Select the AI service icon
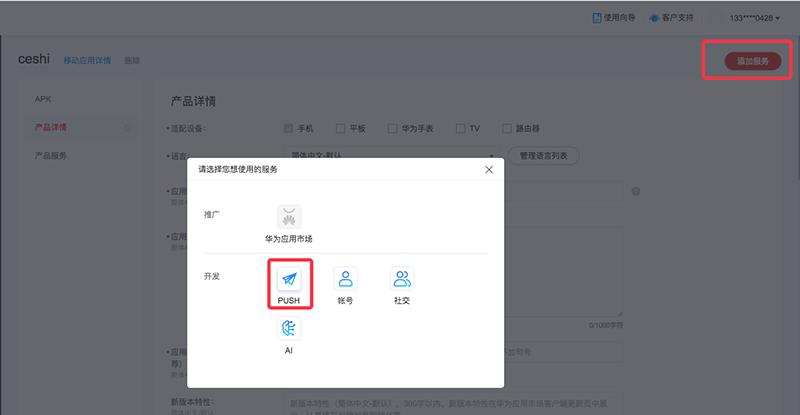 [289, 329]
